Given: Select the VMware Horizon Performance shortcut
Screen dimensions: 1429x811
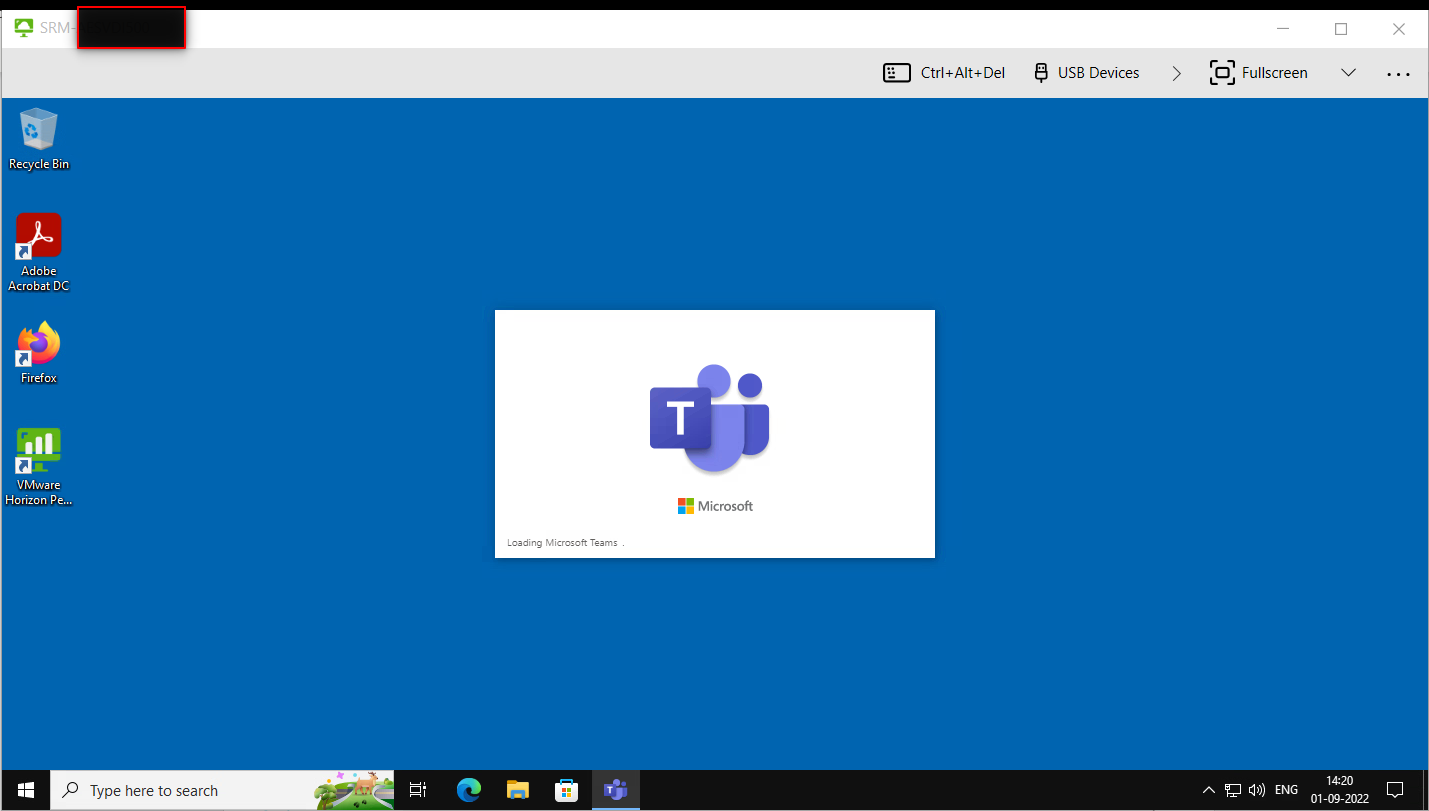Looking at the screenshot, I should click(39, 467).
